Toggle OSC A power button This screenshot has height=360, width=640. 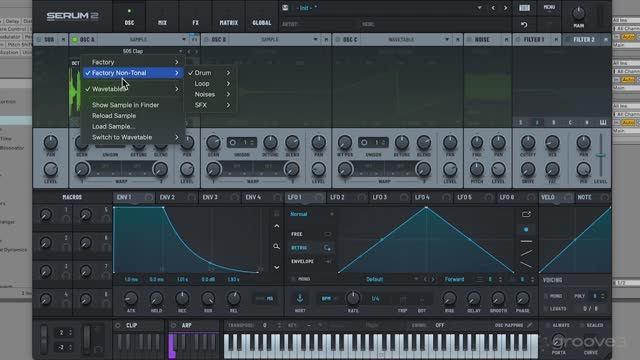[x=75, y=40]
